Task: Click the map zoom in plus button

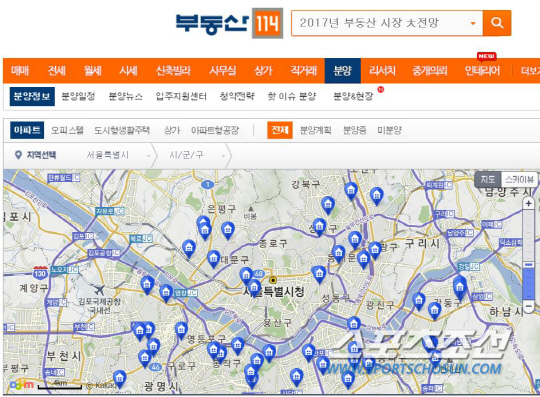Action: point(528,203)
